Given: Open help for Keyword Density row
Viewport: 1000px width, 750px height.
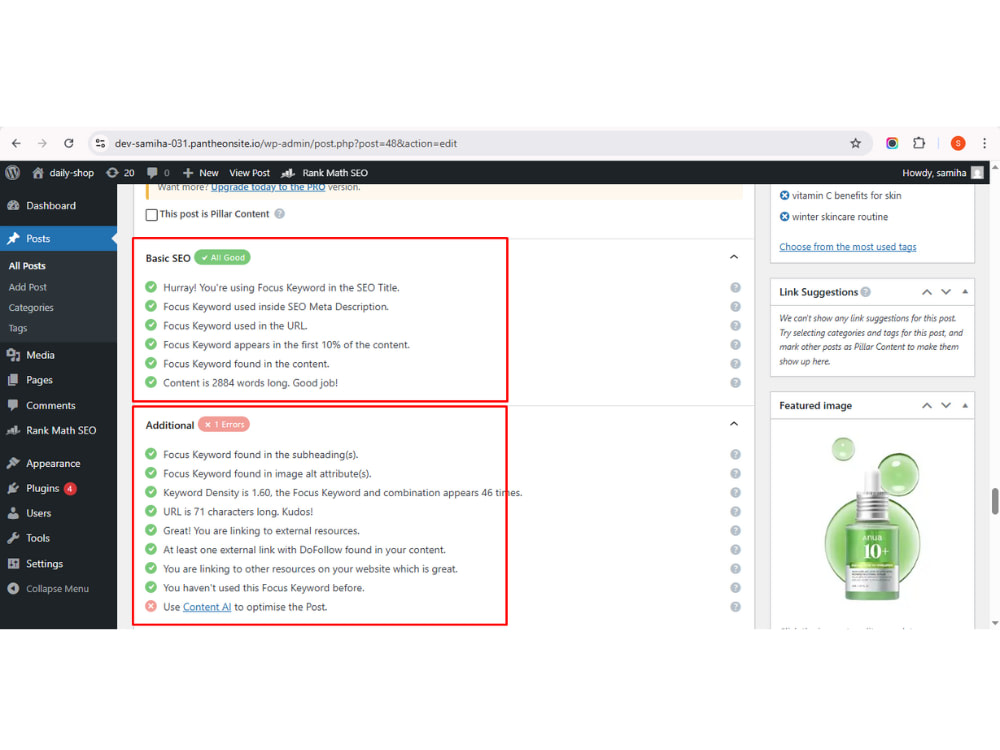Looking at the screenshot, I should [735, 493].
